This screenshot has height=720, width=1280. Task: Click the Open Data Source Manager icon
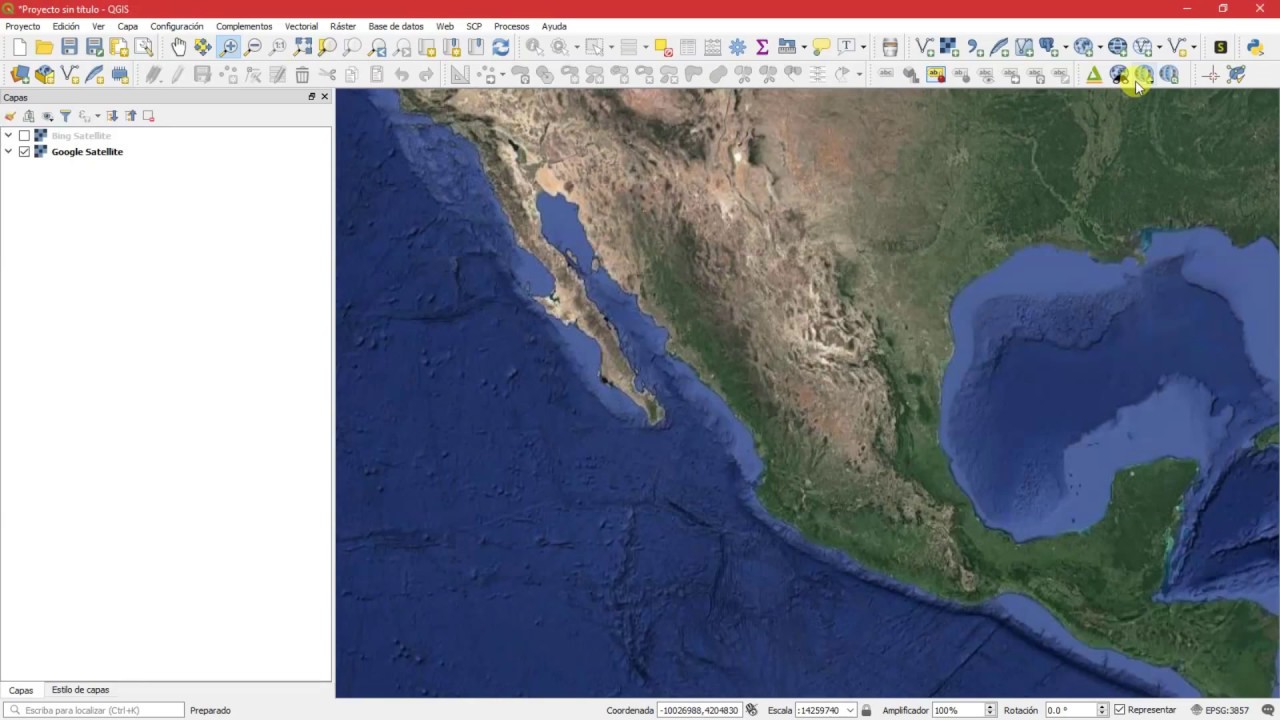click(x=20, y=75)
